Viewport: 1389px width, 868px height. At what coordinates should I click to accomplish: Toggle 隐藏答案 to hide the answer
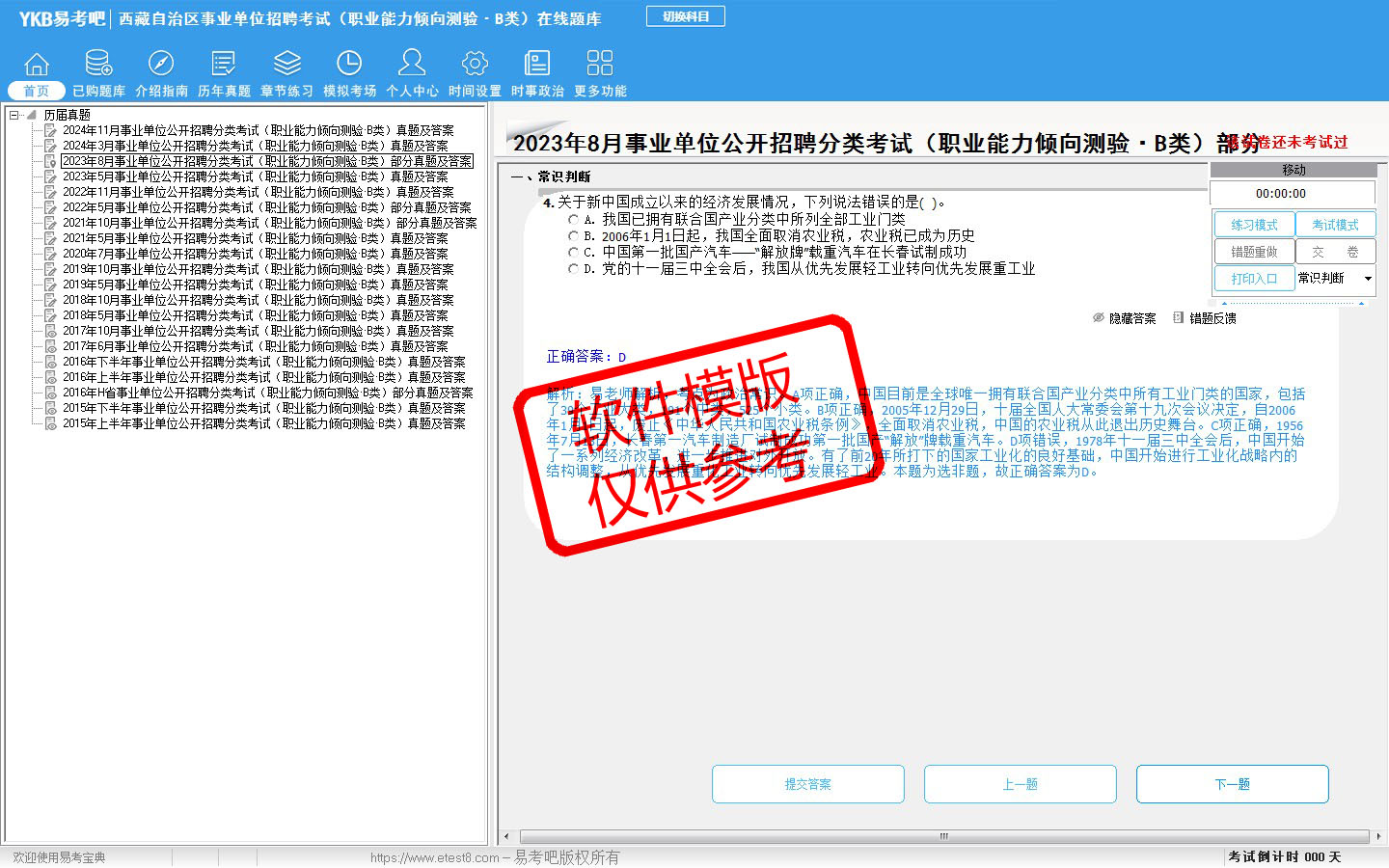tap(1124, 318)
